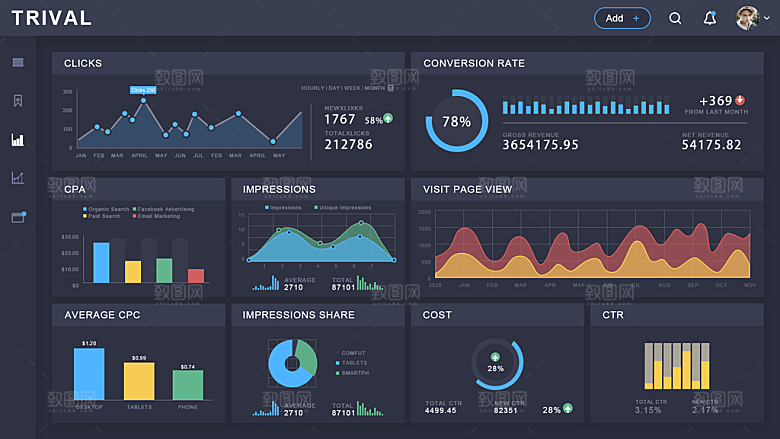Click the Clicks 250 data point marker
This screenshot has width=780, height=439.
coord(143,100)
